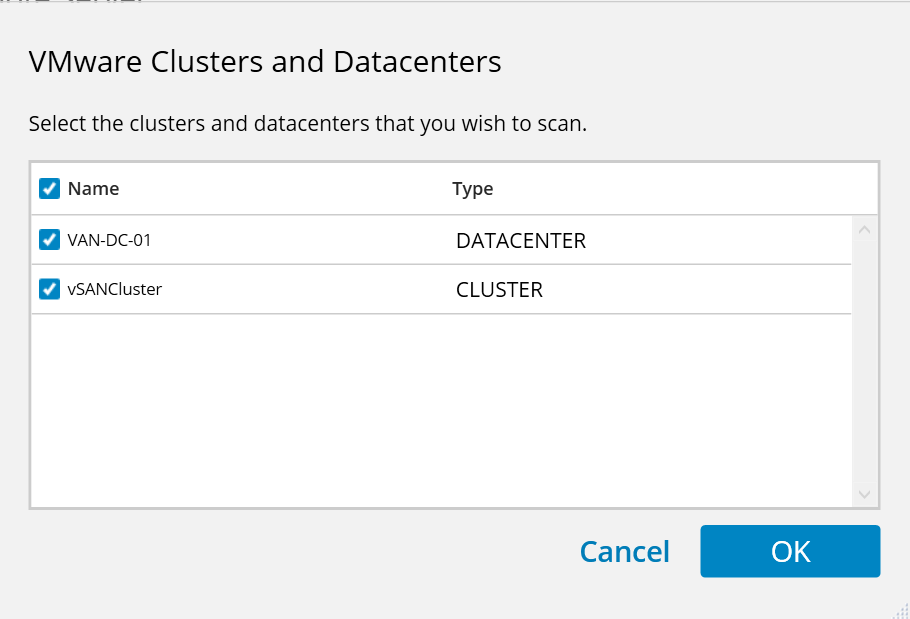This screenshot has height=619, width=910.
Task: Cancel the cluster selection dialog
Action: 624,551
